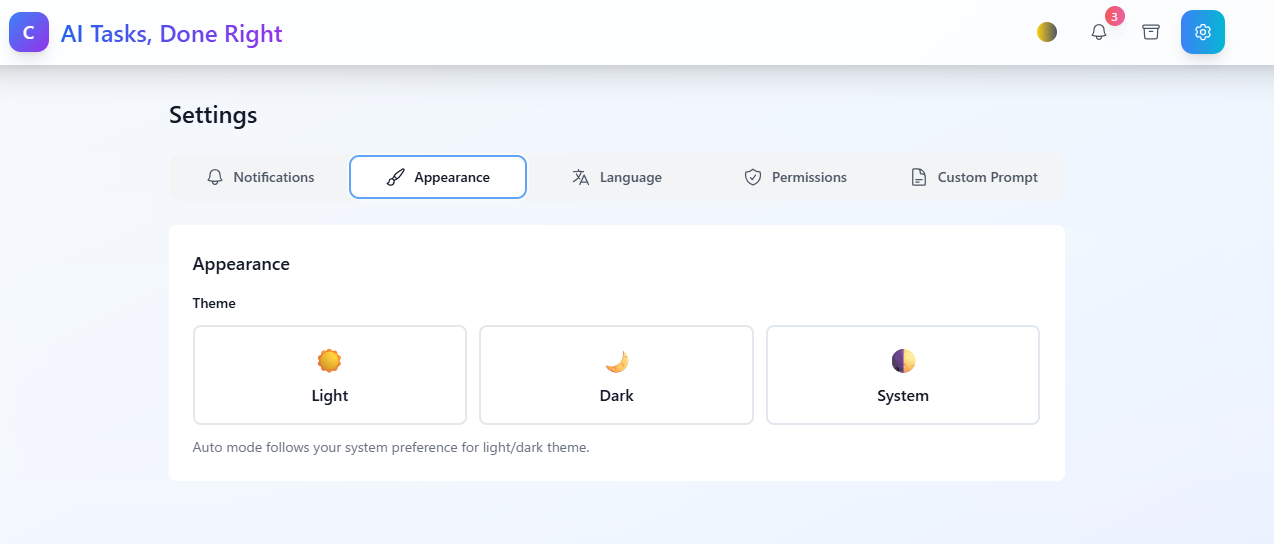The image size is (1274, 544).
Task: Click the Theme label
Action: [x=214, y=303]
